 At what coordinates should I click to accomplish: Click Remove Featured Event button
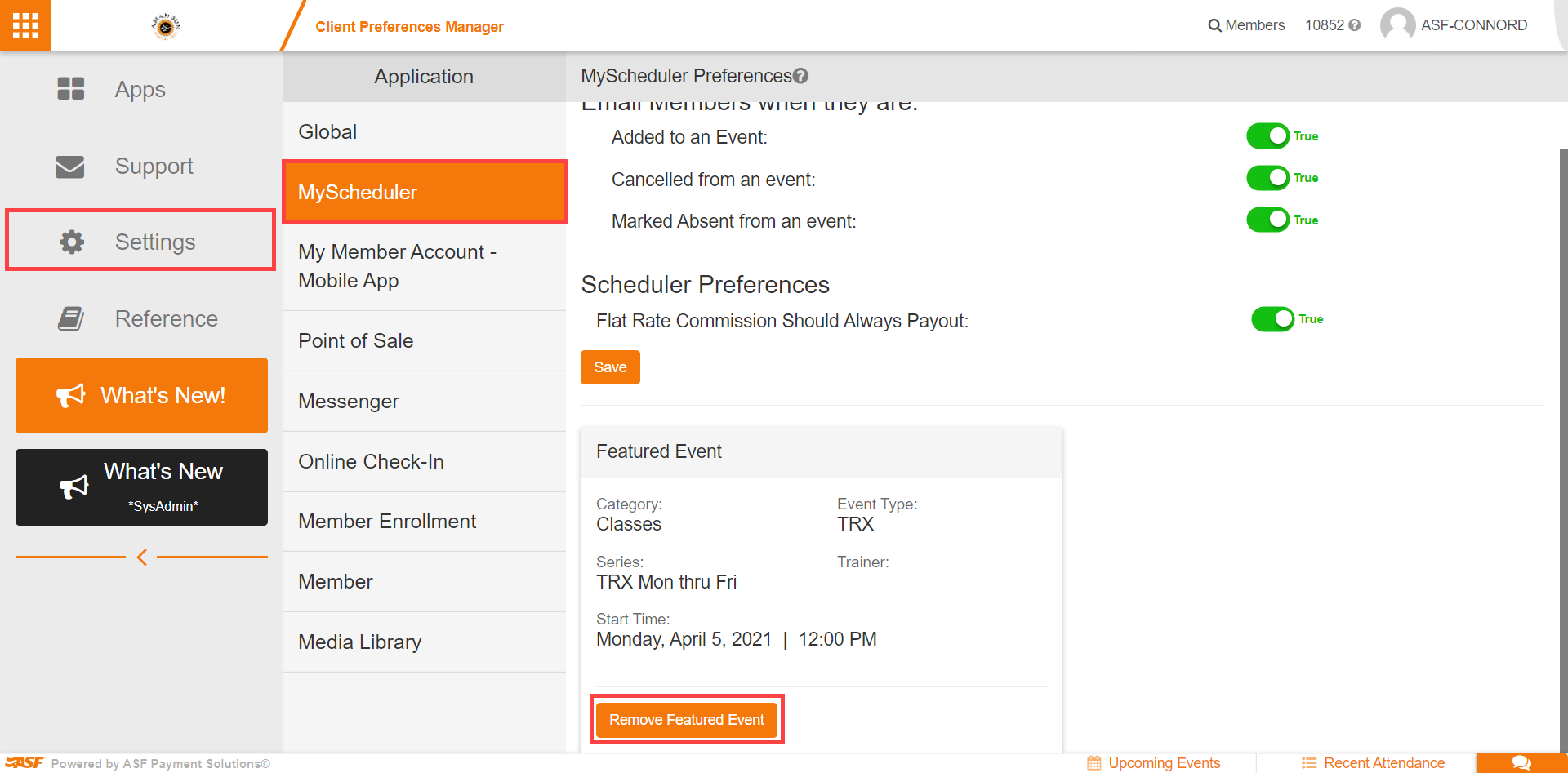click(x=687, y=720)
